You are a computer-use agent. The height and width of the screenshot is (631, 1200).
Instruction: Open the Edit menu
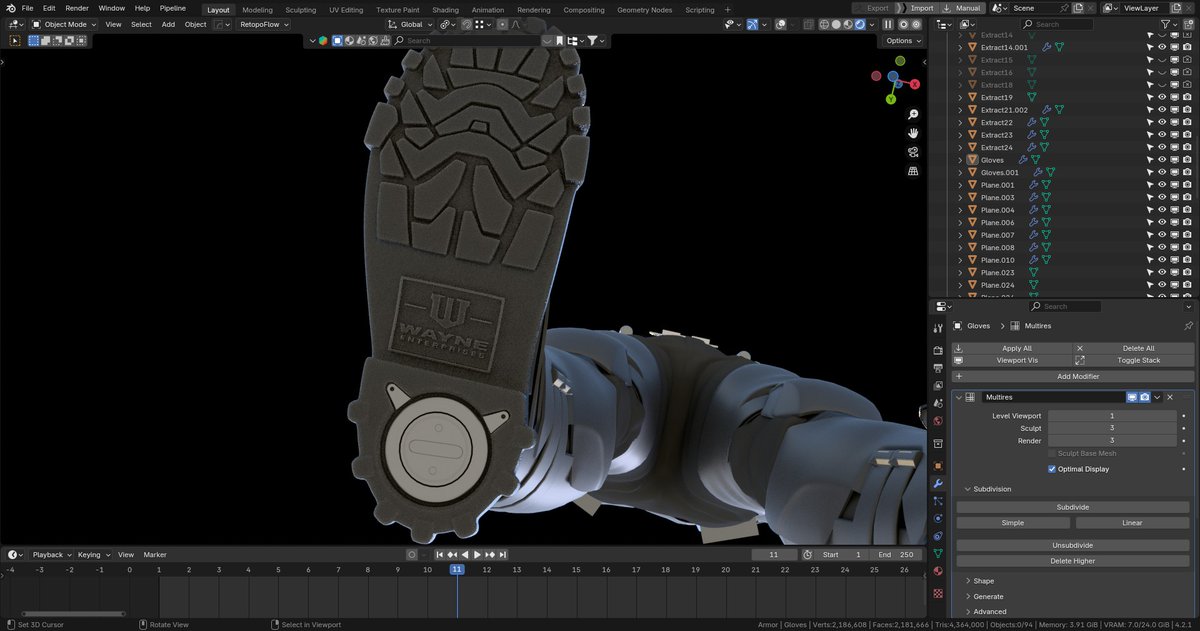(x=49, y=9)
